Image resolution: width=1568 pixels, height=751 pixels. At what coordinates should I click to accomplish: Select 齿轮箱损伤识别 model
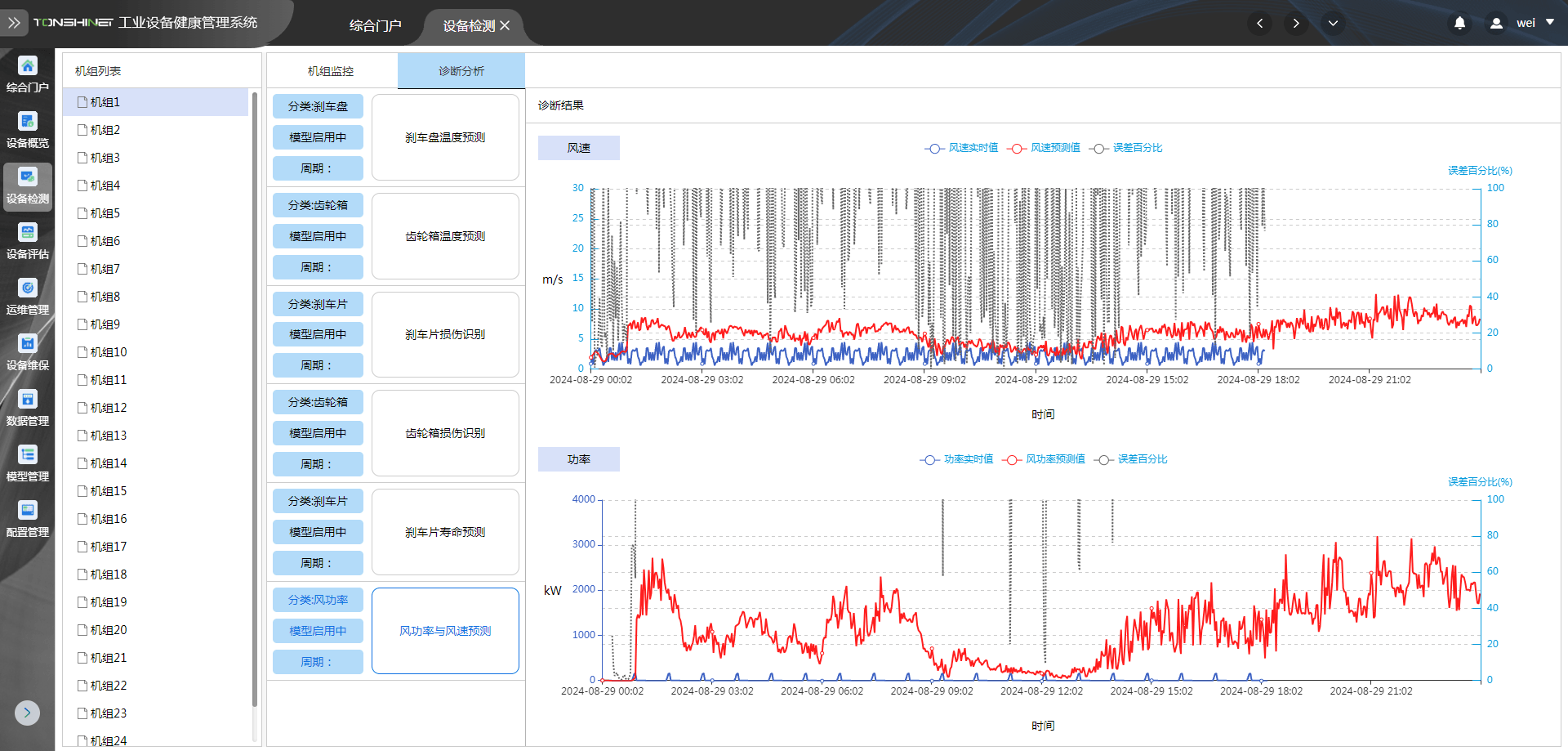pos(445,433)
